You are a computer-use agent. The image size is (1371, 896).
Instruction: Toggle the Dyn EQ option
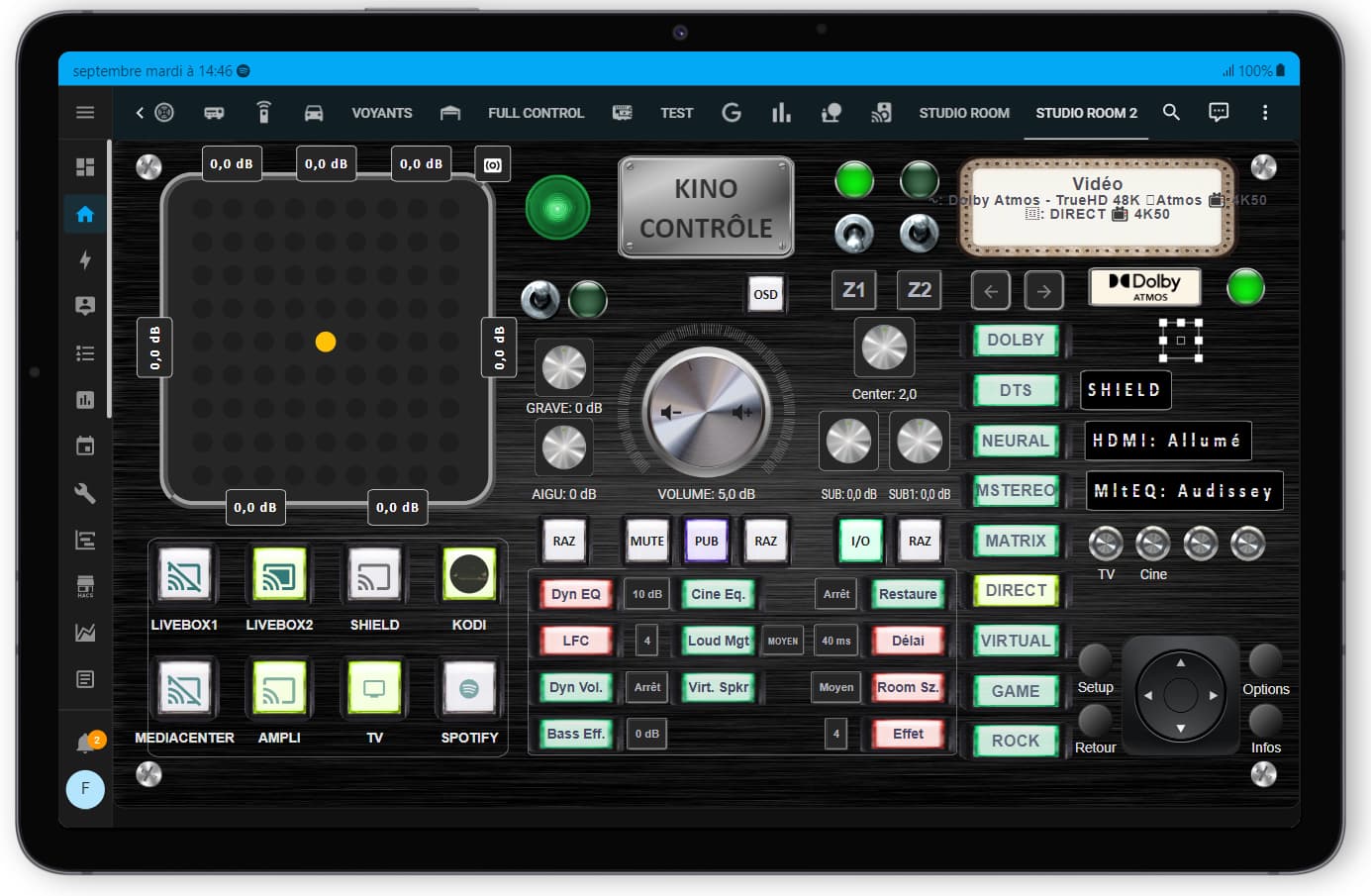click(576, 594)
